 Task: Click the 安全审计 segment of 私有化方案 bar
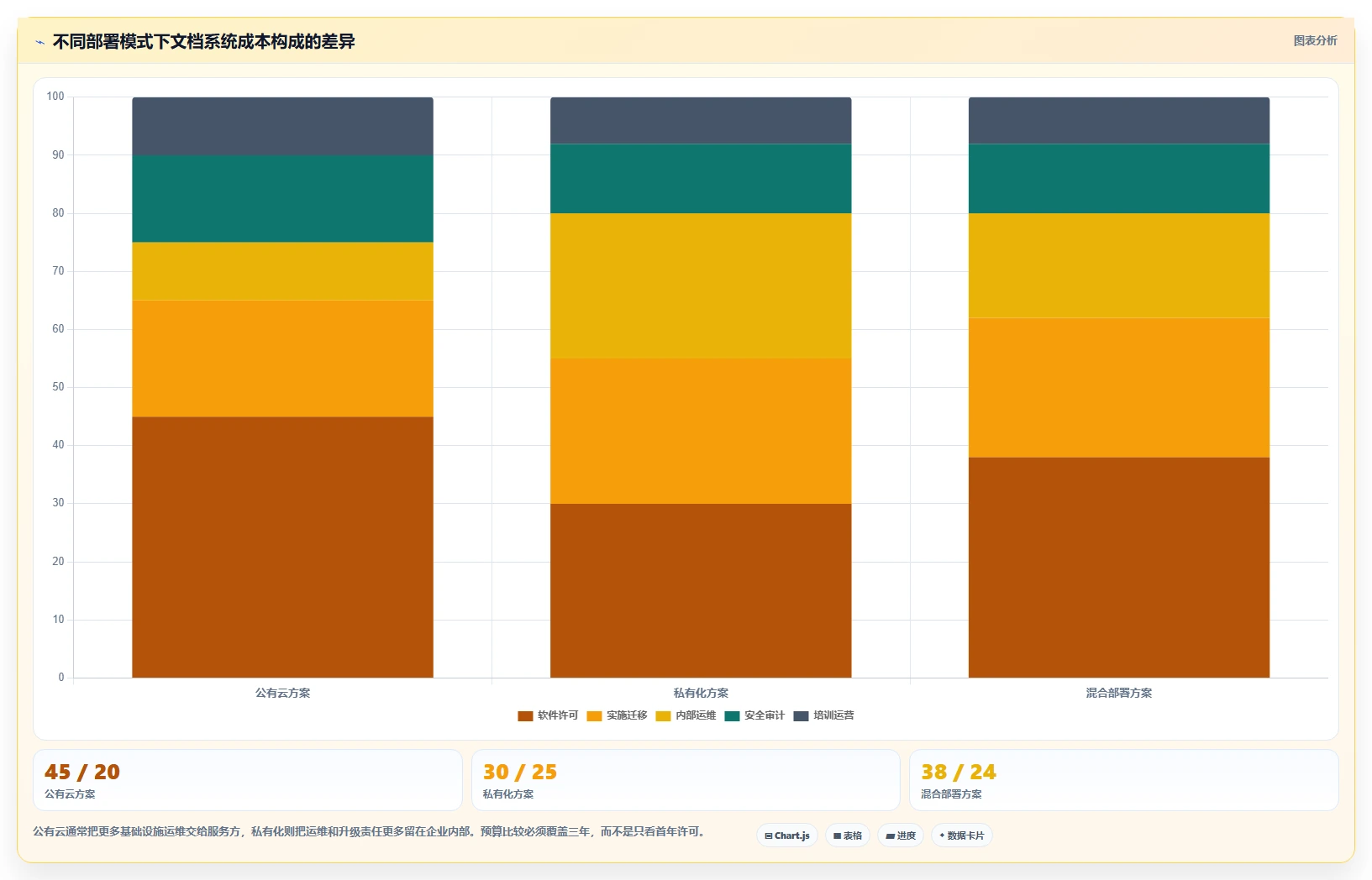coord(701,179)
